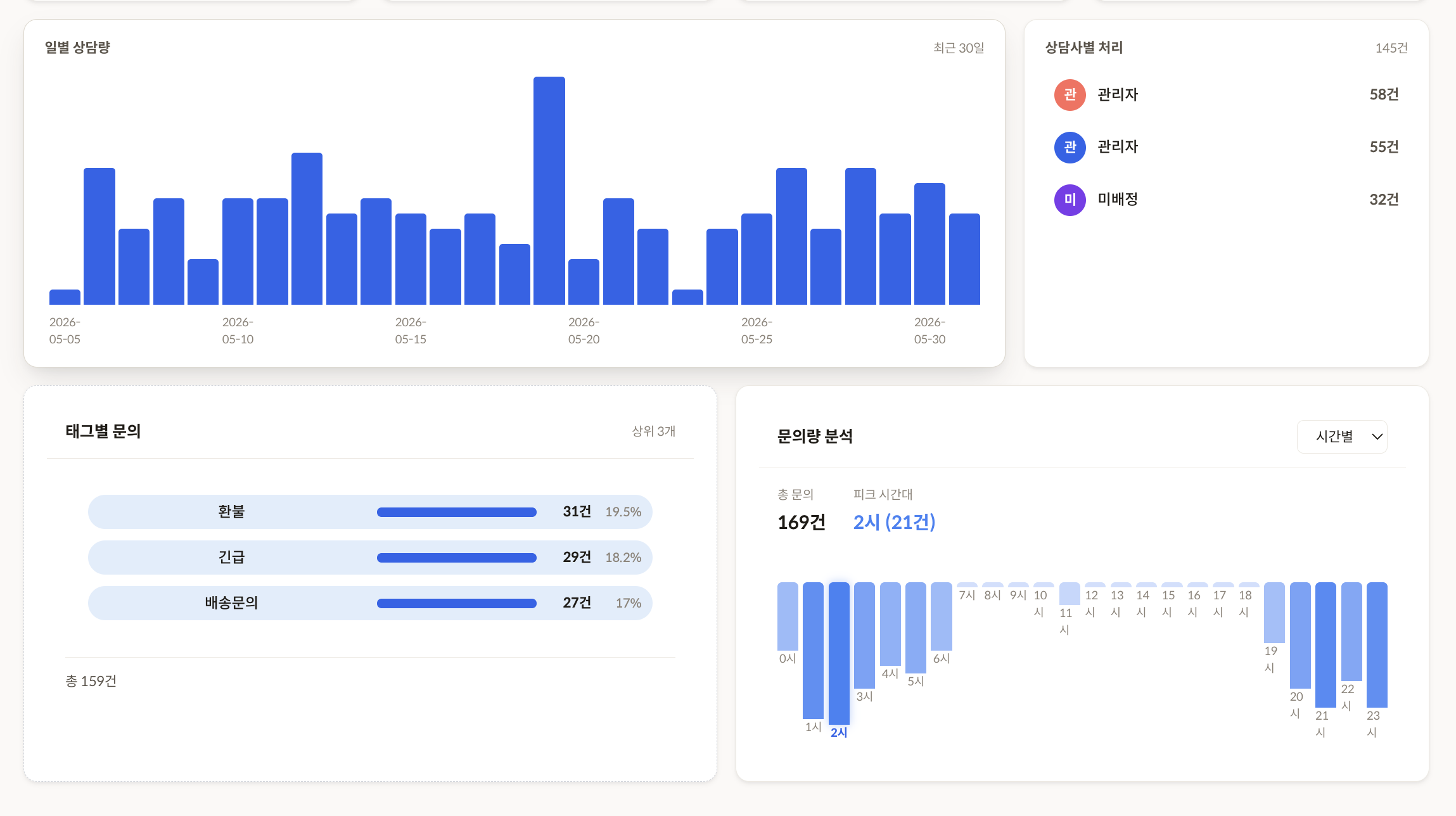The height and width of the screenshot is (816, 1456).
Task: Click the '최근 30일' label
Action: 959,48
